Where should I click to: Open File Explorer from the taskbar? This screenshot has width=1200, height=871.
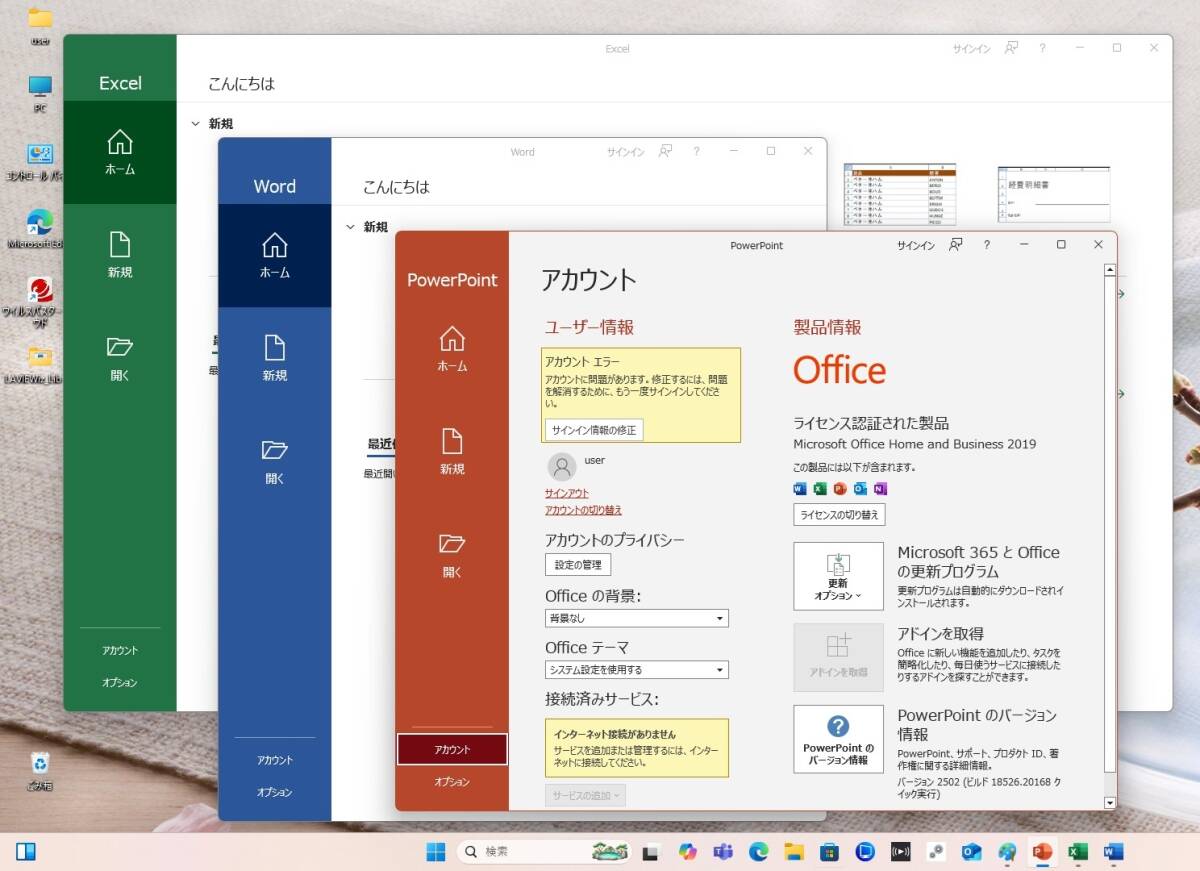(x=794, y=852)
